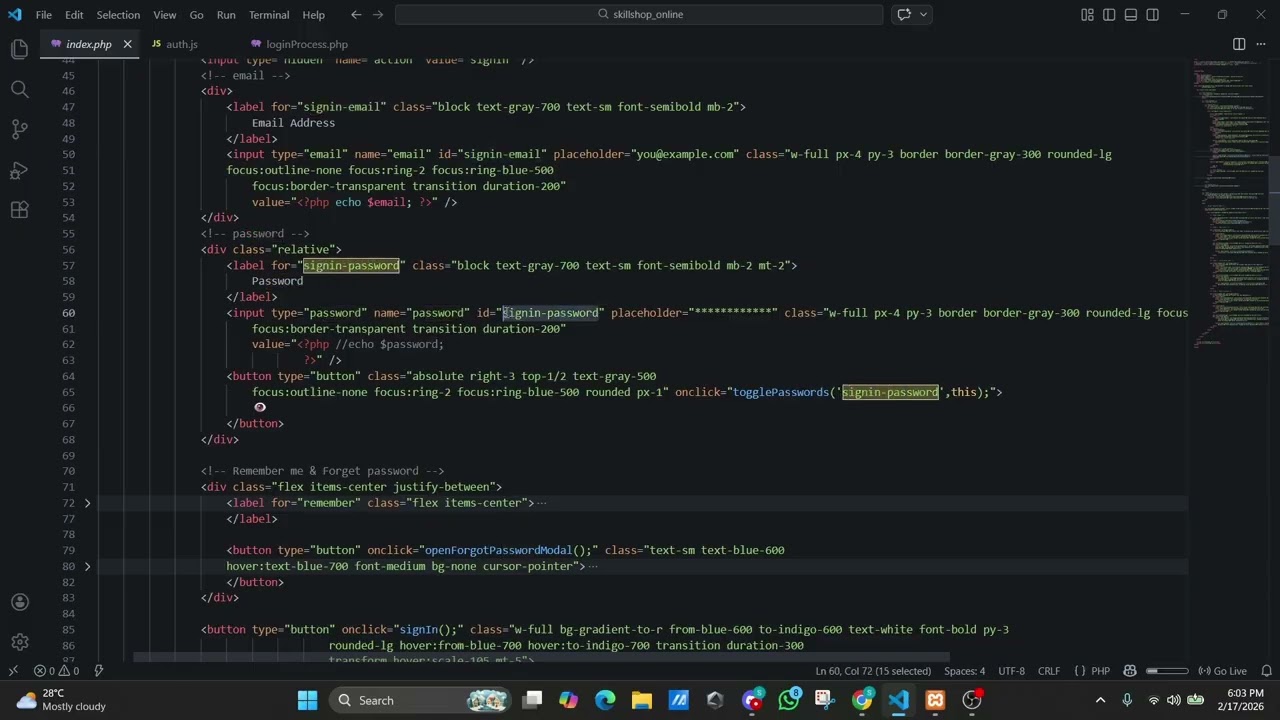Open notifications bell in status bar
Image resolution: width=1280 pixels, height=720 pixels.
click(x=1266, y=671)
